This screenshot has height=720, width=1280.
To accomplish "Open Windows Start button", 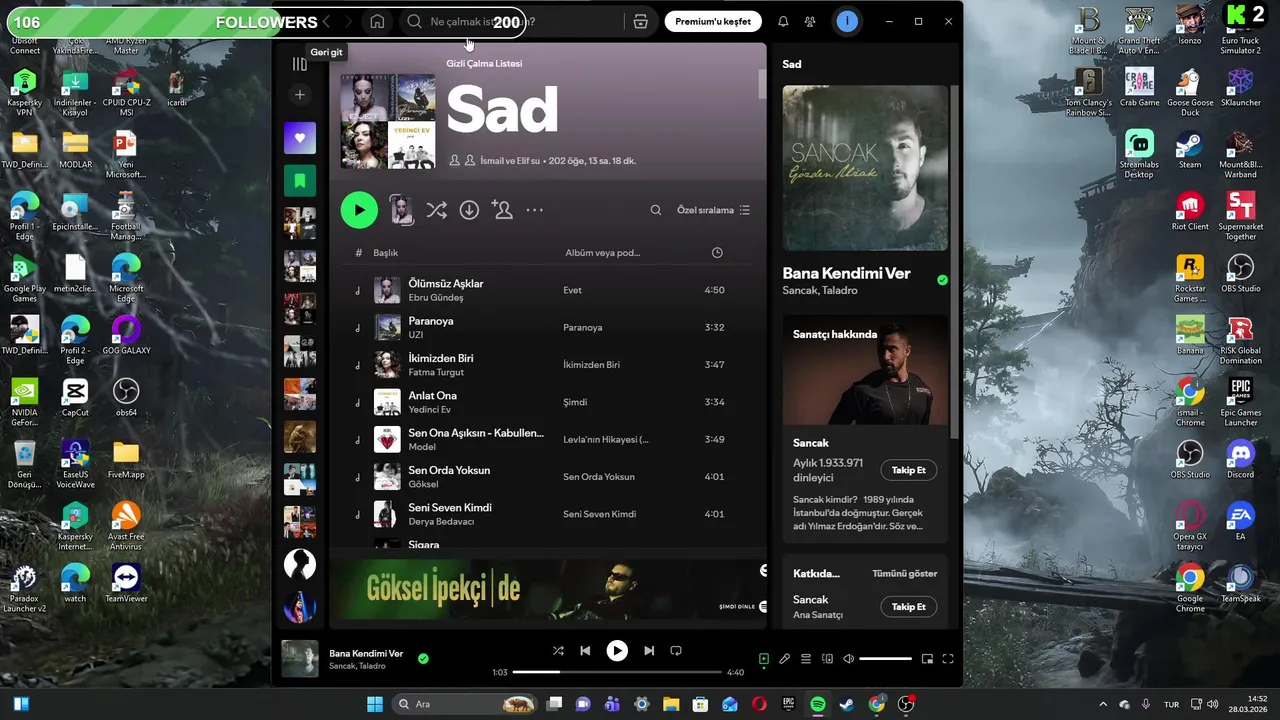I will click(x=374, y=704).
